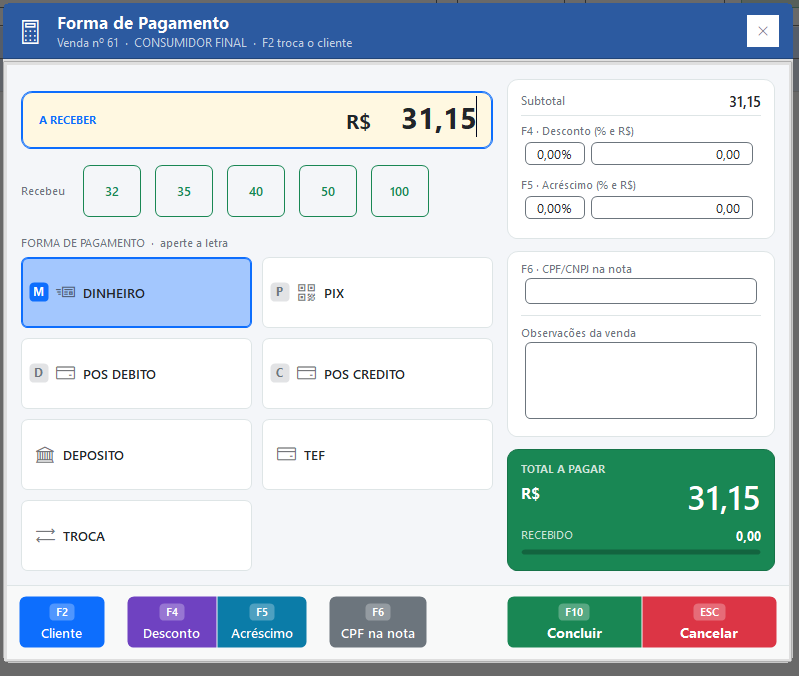The height and width of the screenshot is (676, 799).
Task: Click the F6 CPF na nota button
Action: (x=378, y=622)
